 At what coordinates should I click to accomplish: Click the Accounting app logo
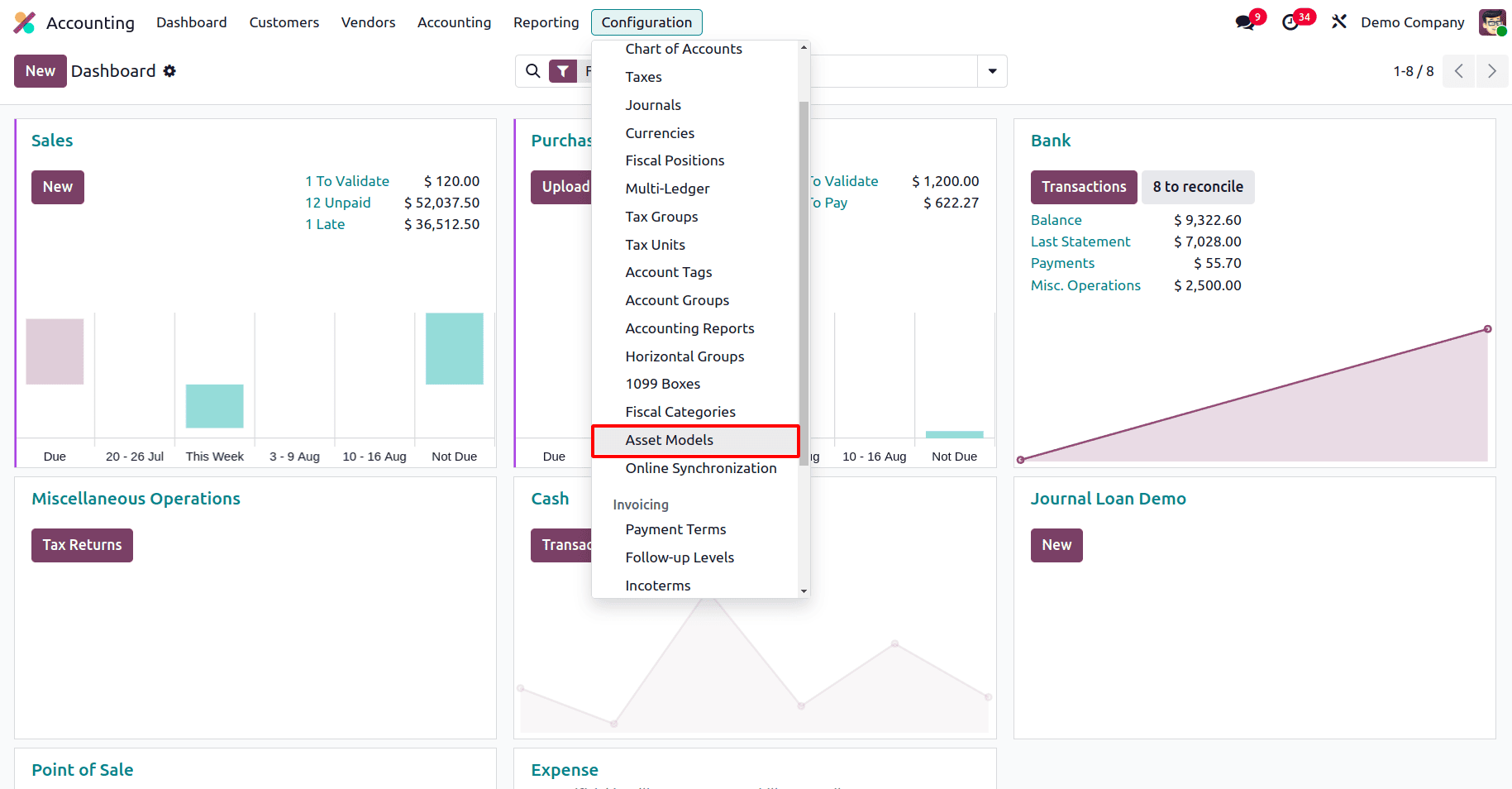[24, 22]
